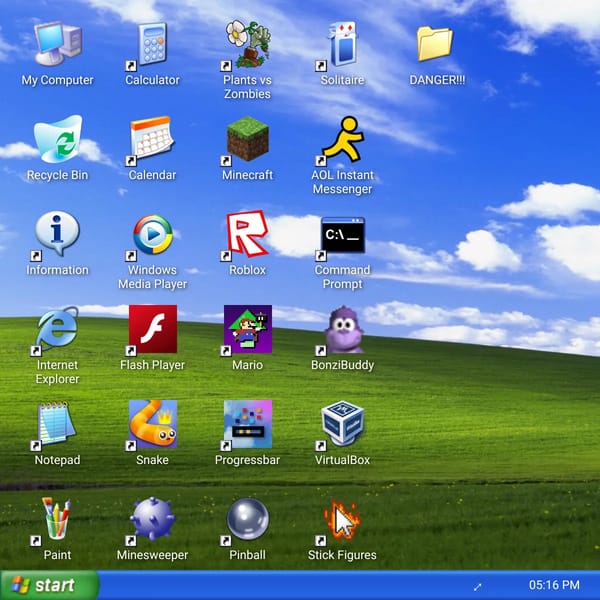Click the 05:16 PM taskbar clock
Screen dimensions: 600x600
pyautogui.click(x=554, y=585)
